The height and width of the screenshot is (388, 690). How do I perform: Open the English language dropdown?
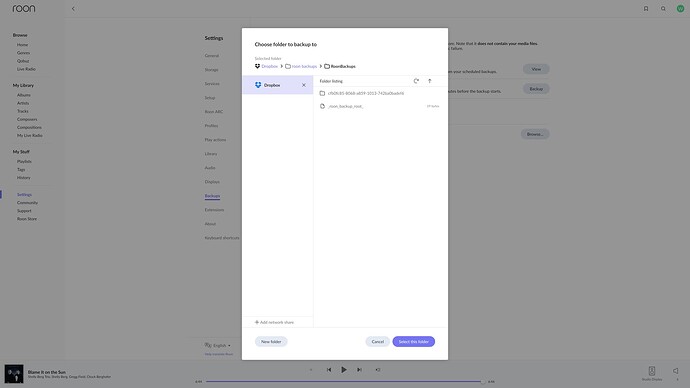pyautogui.click(x=218, y=345)
